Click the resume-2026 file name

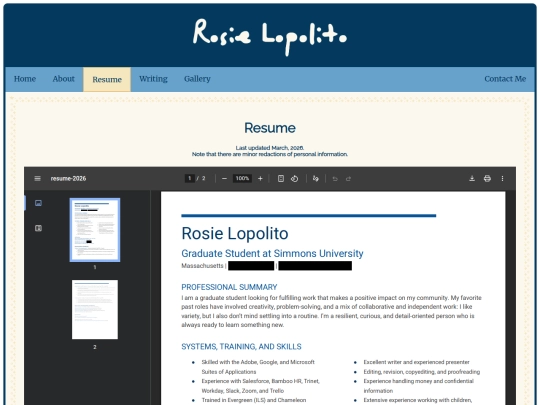[x=68, y=178]
